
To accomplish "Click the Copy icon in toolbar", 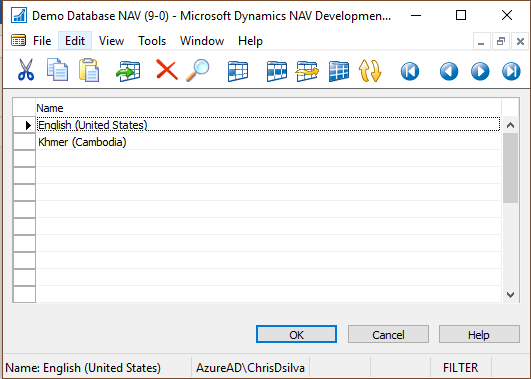I will [57, 70].
